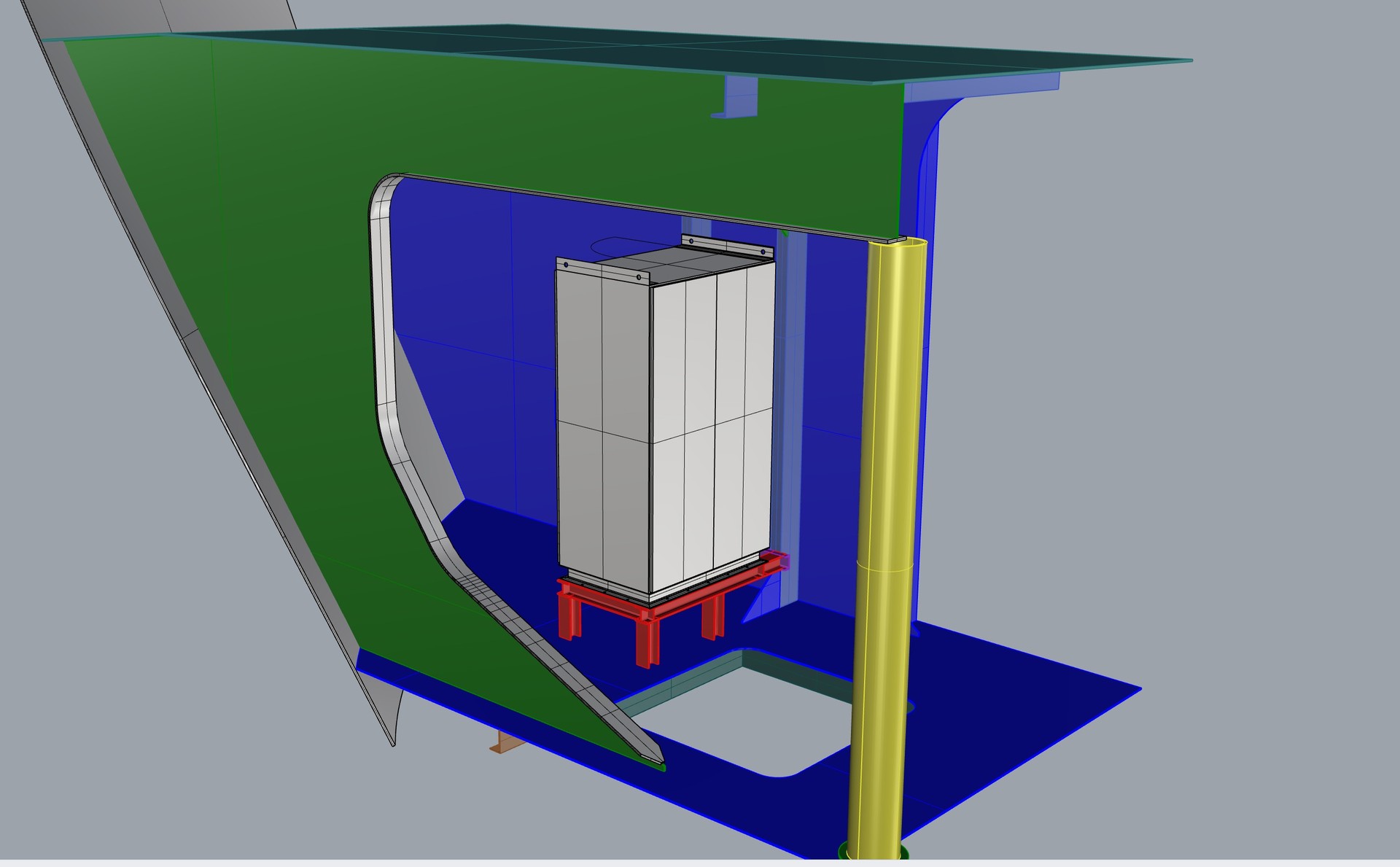The image size is (1400, 867).
Task: Select the blue floor deck surface
Action: click(x=1006, y=700)
